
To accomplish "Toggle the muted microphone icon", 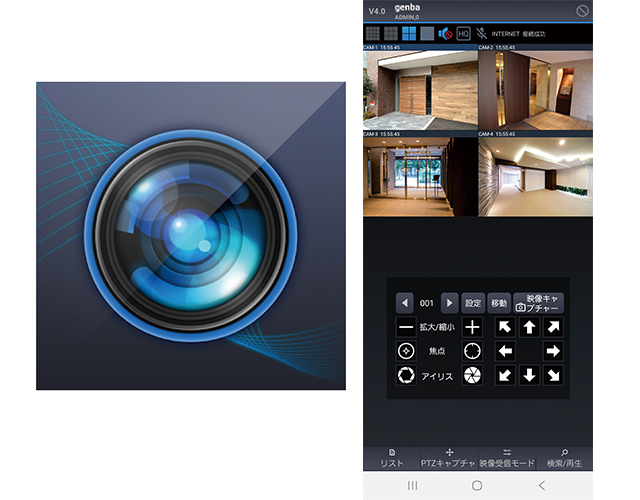I will click(482, 33).
